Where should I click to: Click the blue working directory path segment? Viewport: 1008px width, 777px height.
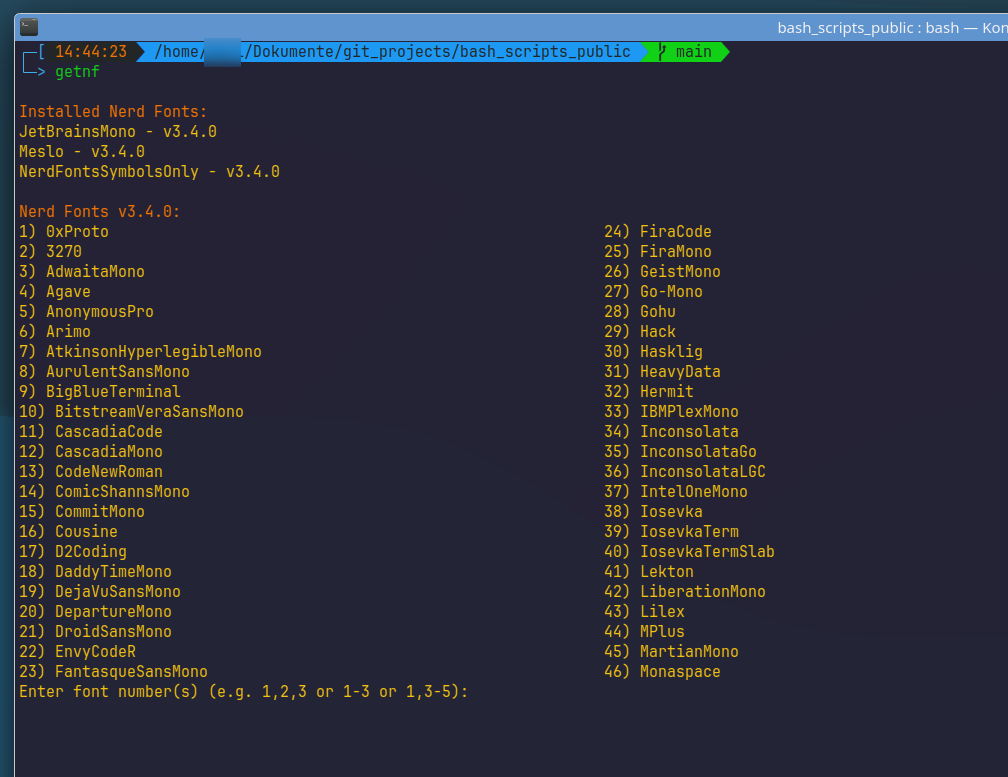[392, 52]
